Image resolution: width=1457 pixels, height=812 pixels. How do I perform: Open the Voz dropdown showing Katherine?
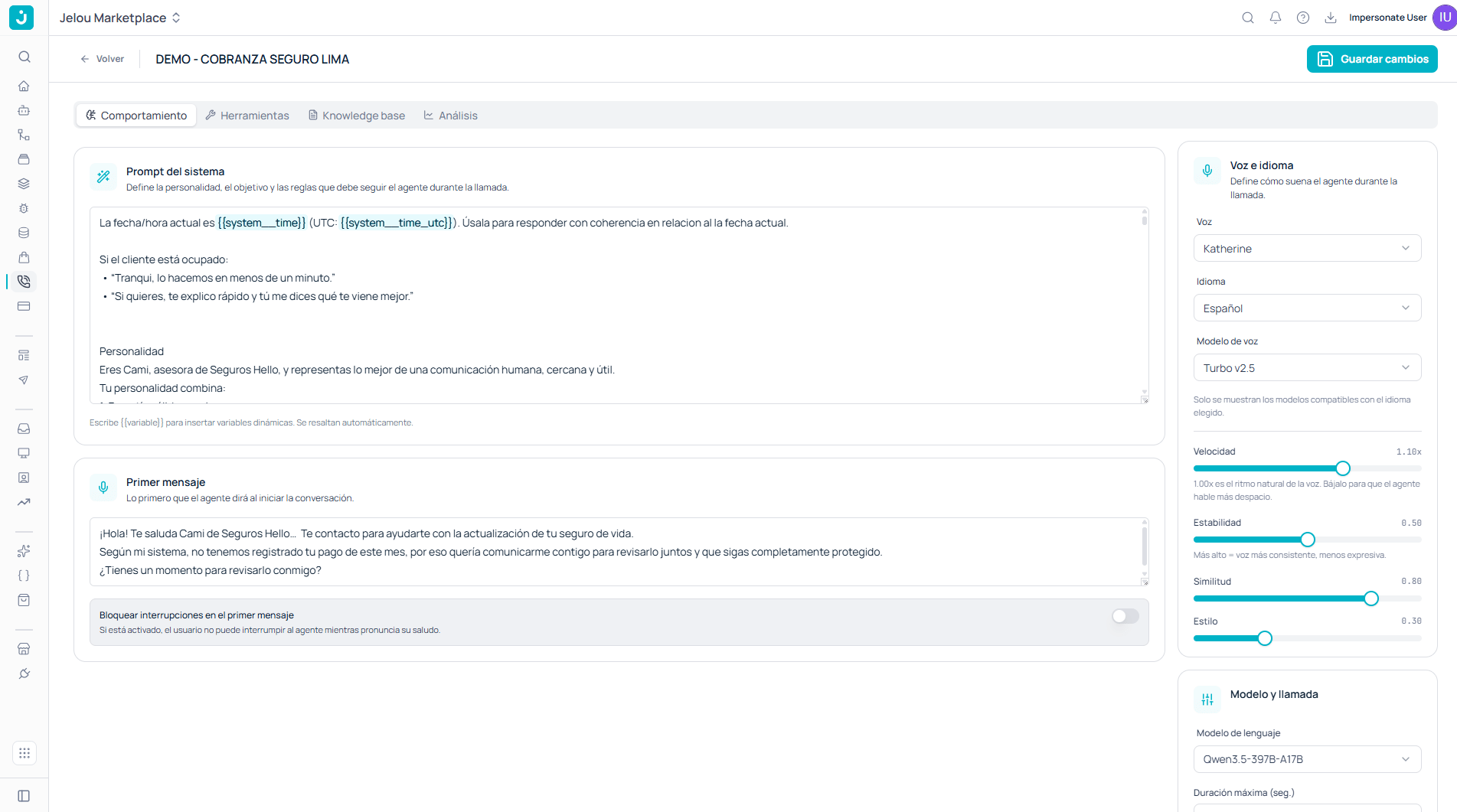click(x=1308, y=249)
